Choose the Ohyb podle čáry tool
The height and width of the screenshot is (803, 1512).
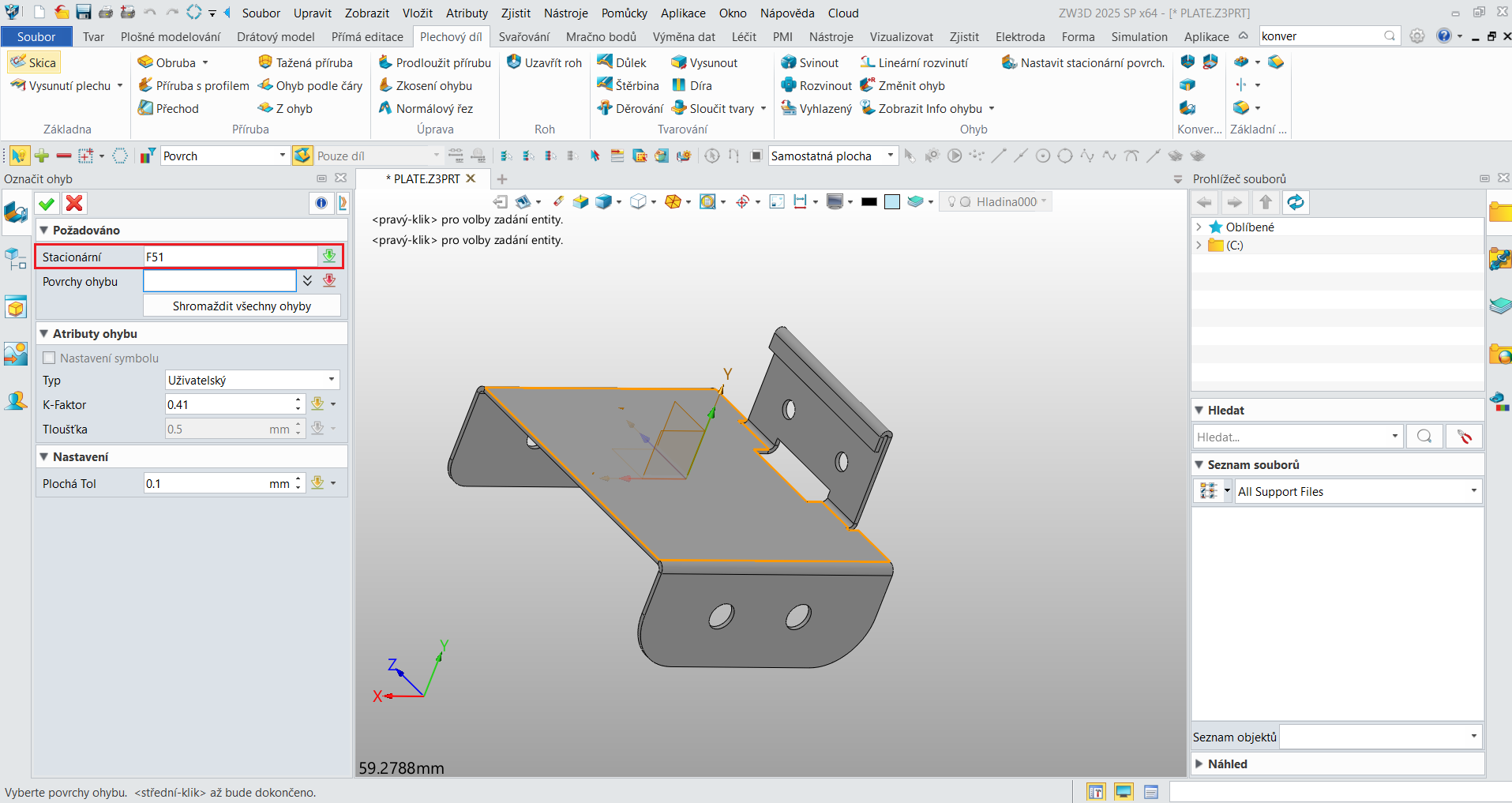pyautogui.click(x=310, y=85)
